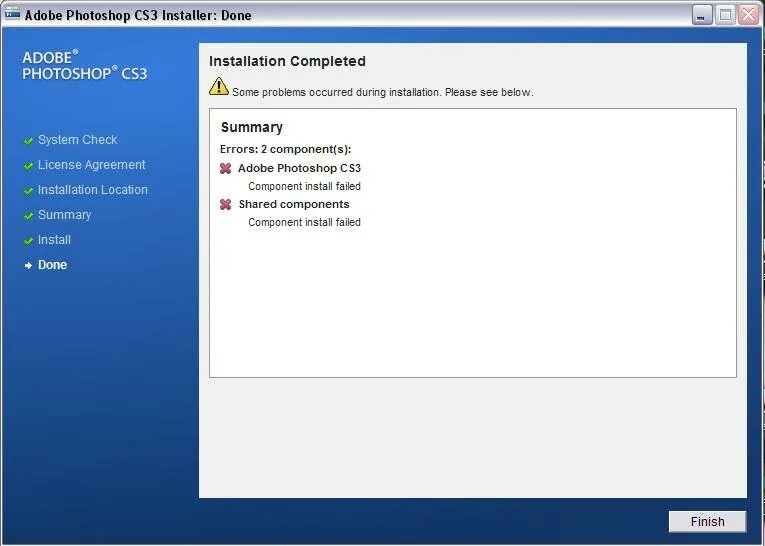Click the yellow warning triangle icon

coord(219,86)
